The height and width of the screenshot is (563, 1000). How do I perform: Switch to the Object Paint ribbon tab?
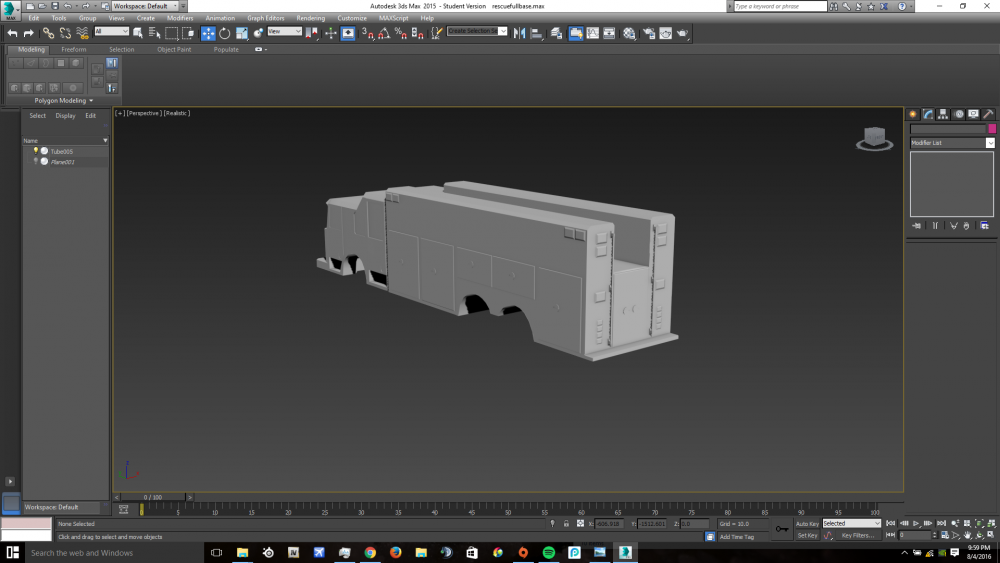coord(173,49)
